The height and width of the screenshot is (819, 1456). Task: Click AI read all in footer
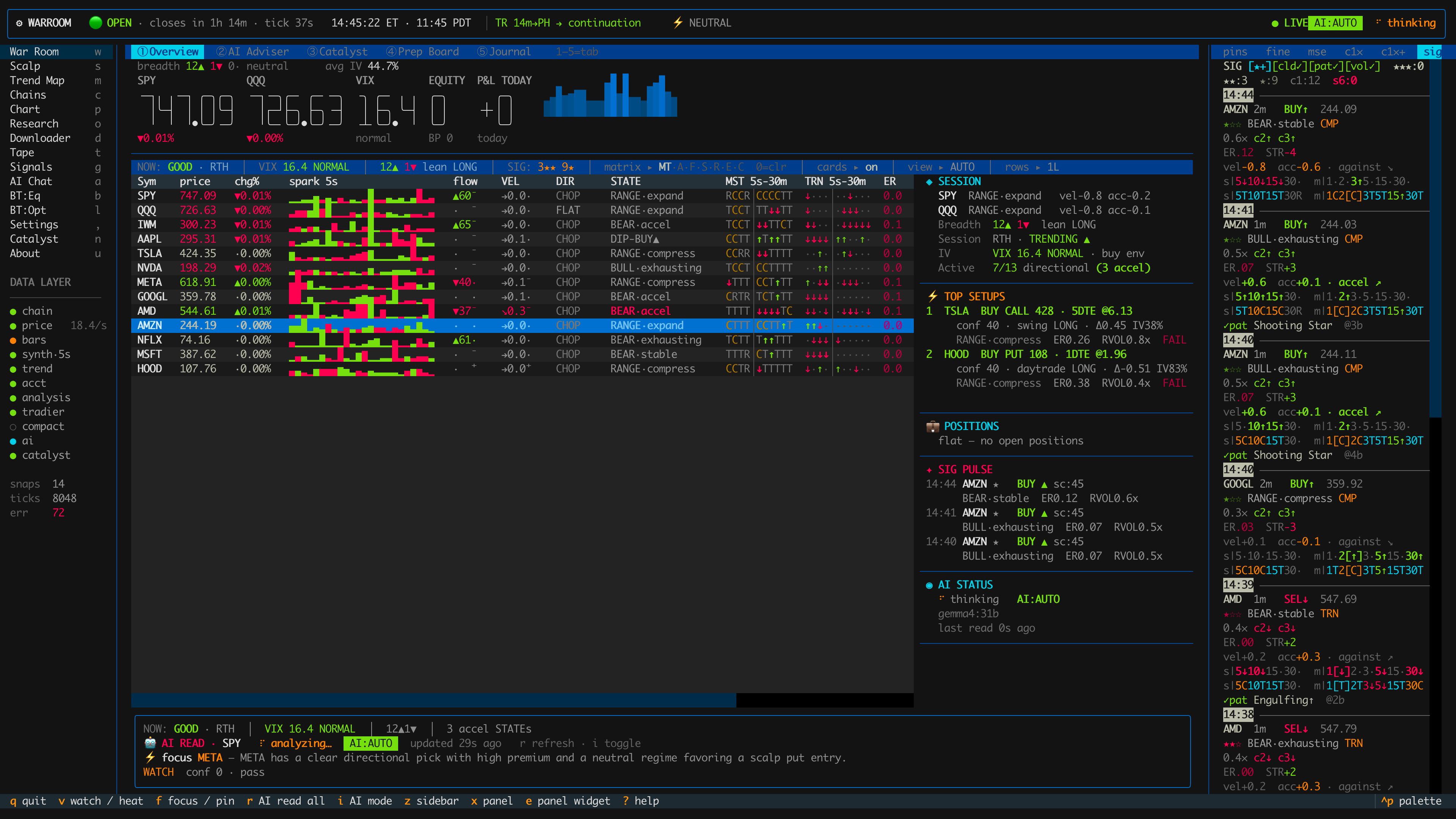(286, 801)
